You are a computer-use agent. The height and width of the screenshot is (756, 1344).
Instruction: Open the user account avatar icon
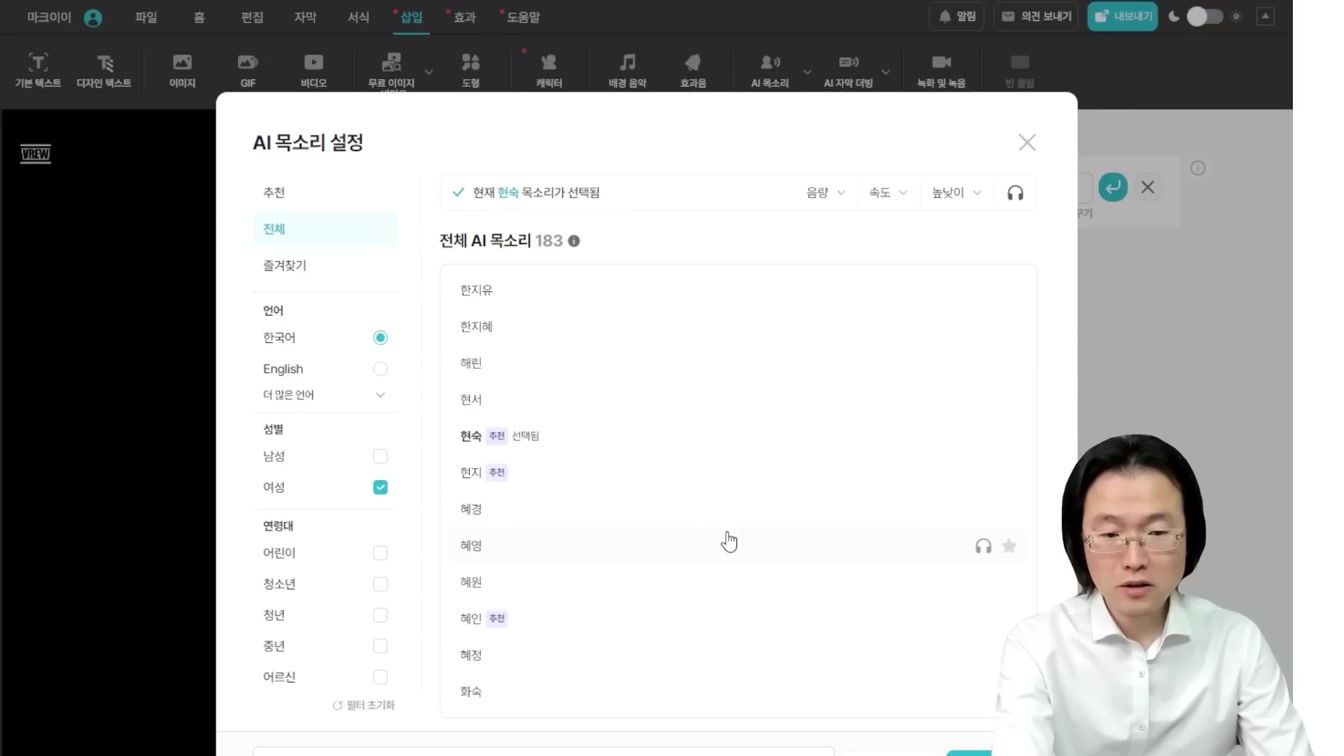[x=93, y=17]
